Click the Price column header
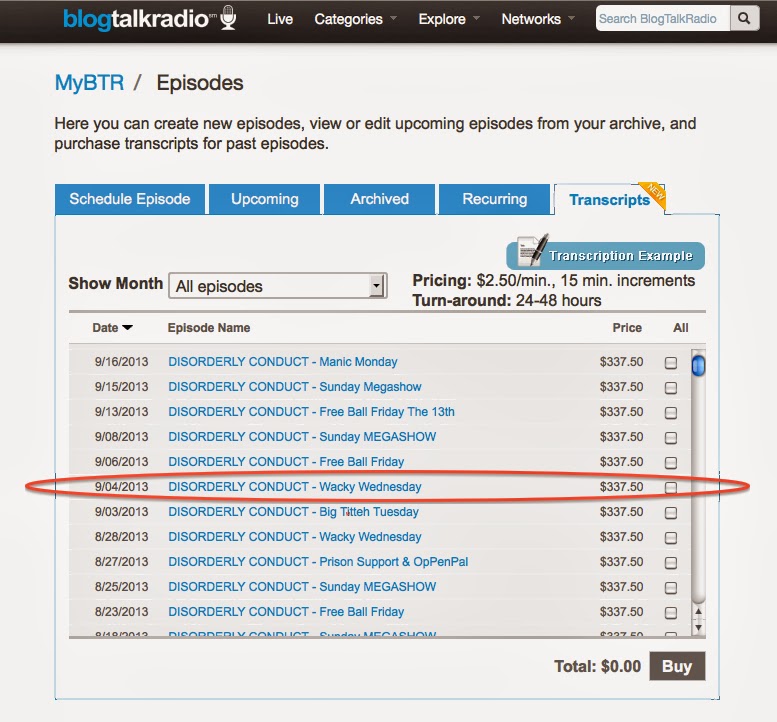This screenshot has width=777, height=722. pyautogui.click(x=627, y=328)
